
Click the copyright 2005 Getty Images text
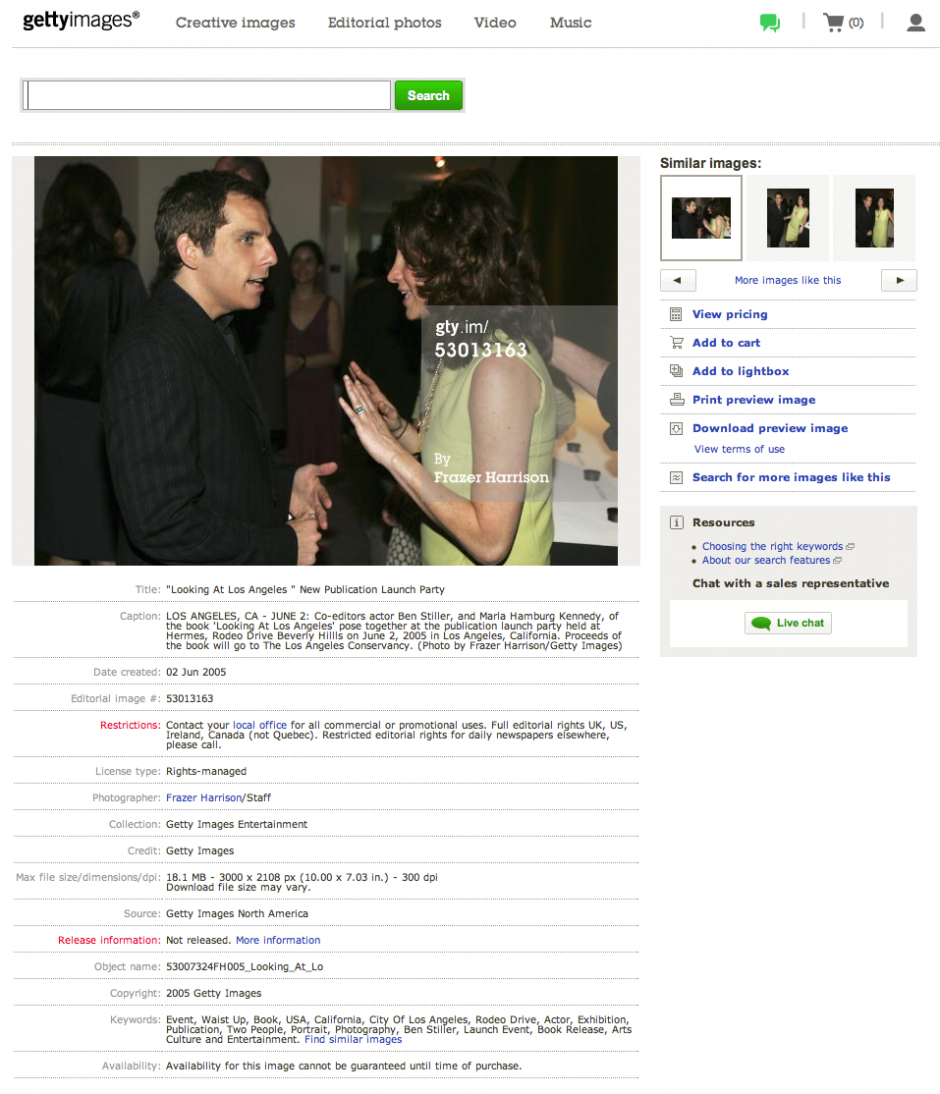(x=214, y=993)
